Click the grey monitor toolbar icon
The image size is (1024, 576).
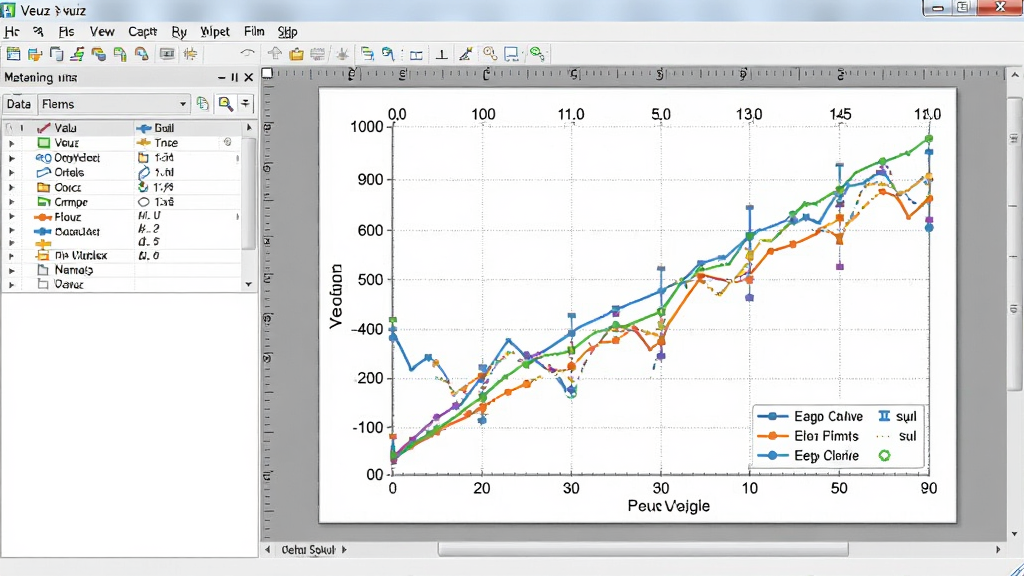167,54
